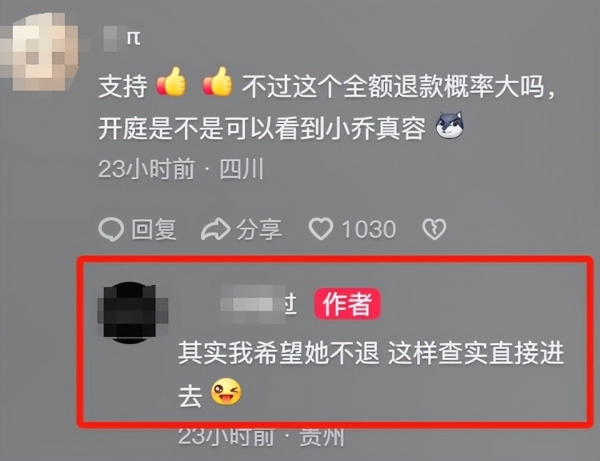The height and width of the screenshot is (461, 600).
Task: Click the husky dog emoji
Action: [x=450, y=125]
